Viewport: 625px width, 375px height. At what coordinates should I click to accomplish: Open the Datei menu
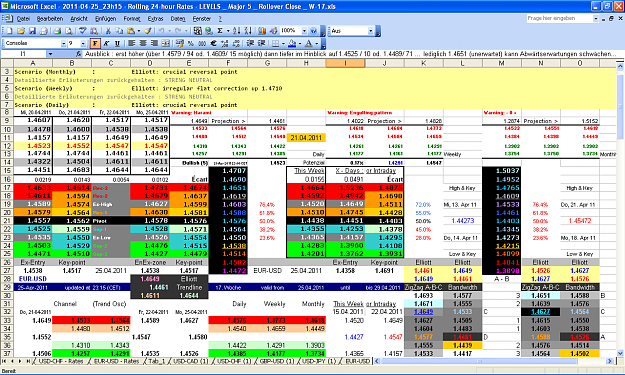tap(23, 18)
